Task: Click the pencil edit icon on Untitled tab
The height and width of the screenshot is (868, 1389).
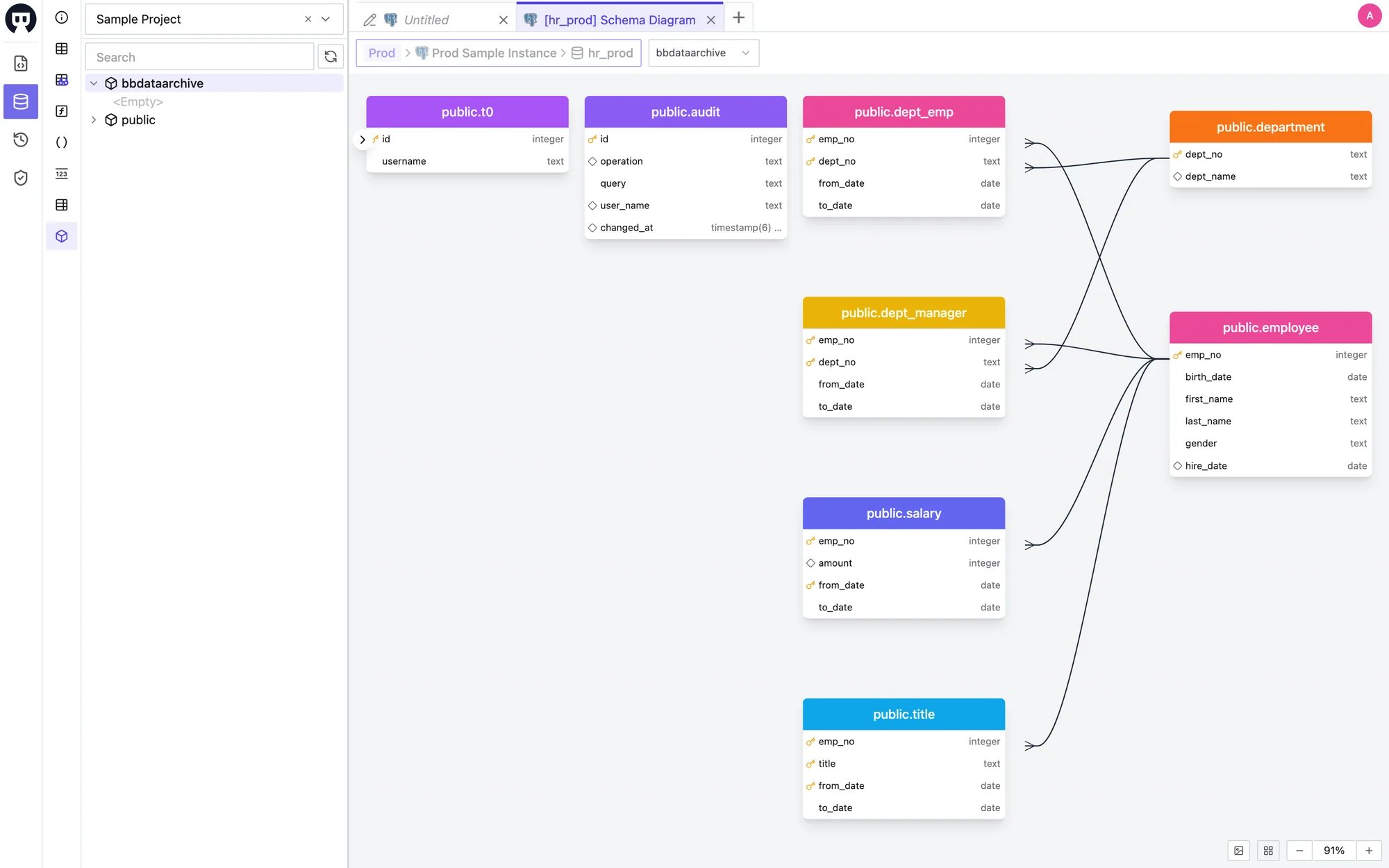Action: coord(369,20)
